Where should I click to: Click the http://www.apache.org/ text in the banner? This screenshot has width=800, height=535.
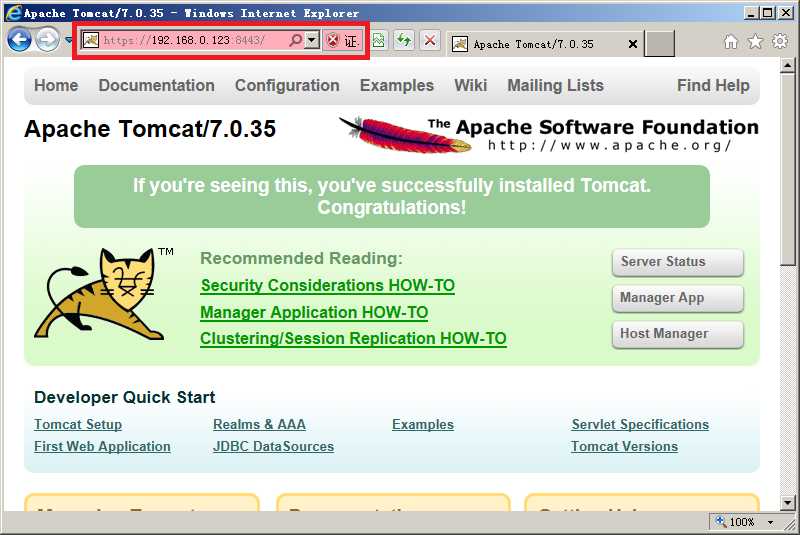pos(610,145)
